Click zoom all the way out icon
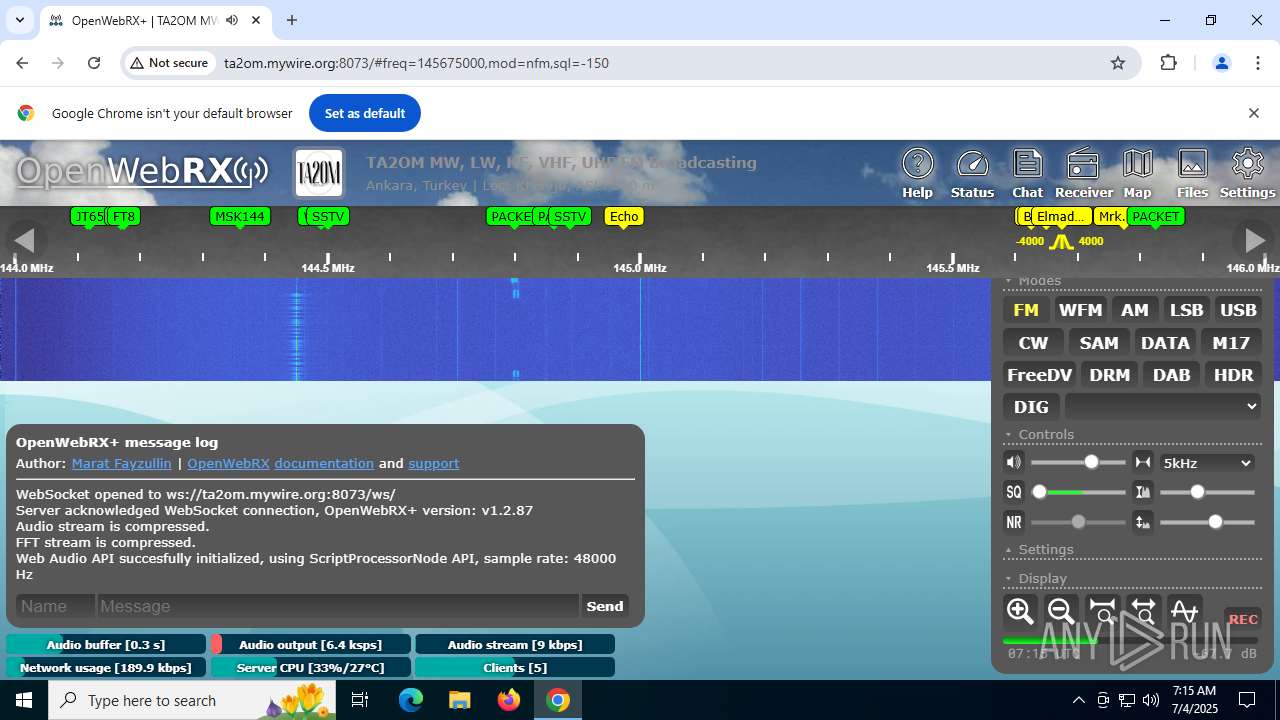The image size is (1280, 720). [1143, 611]
